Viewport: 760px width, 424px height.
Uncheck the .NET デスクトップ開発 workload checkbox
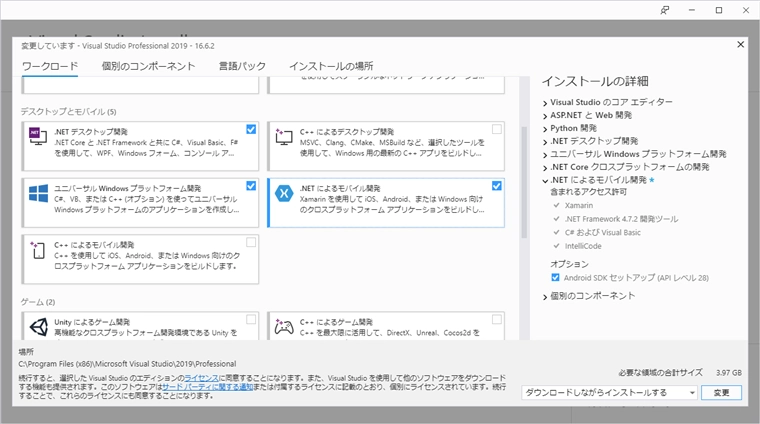pyautogui.click(x=251, y=129)
